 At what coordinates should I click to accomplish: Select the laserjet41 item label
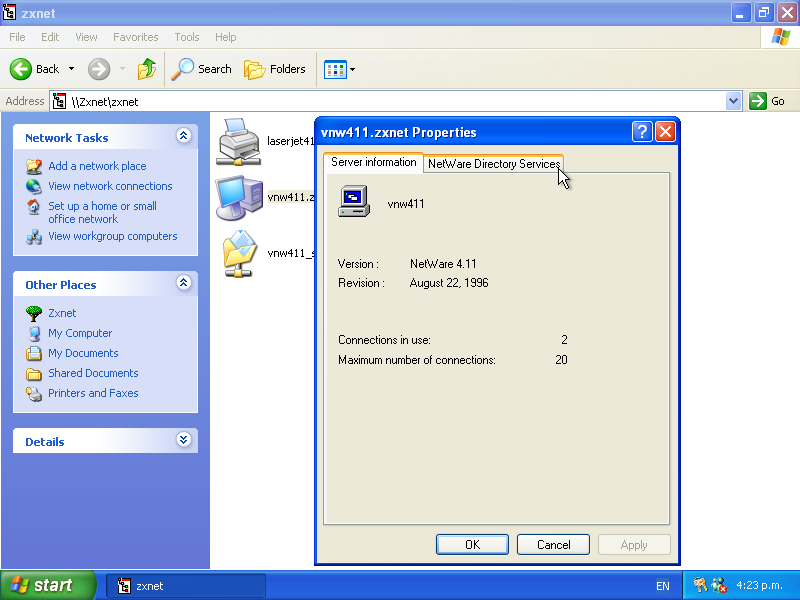[x=290, y=141]
